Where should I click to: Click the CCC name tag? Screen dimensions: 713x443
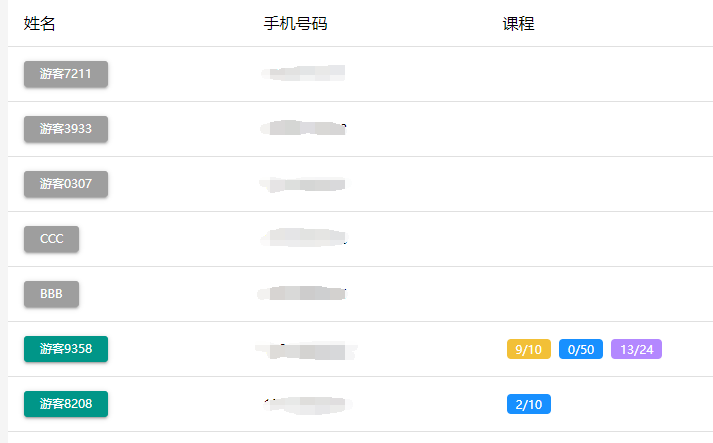coord(51,239)
